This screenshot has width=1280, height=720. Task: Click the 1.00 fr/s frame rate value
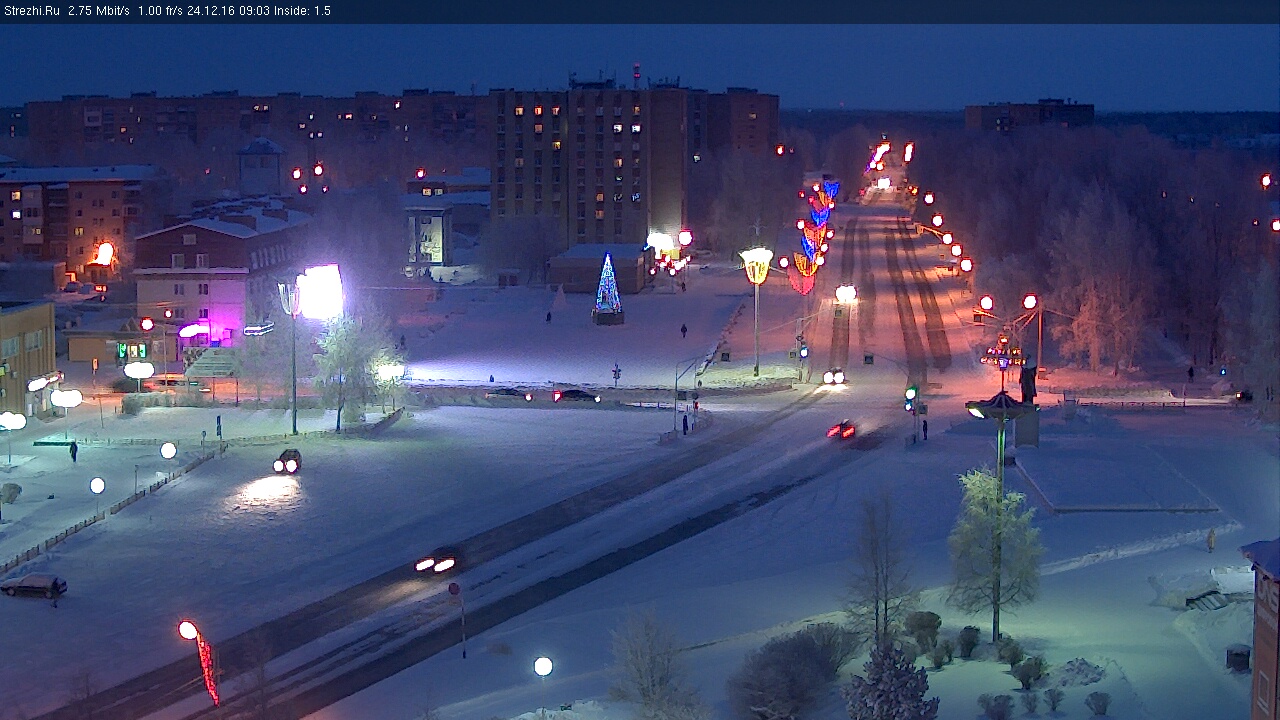pos(160,11)
